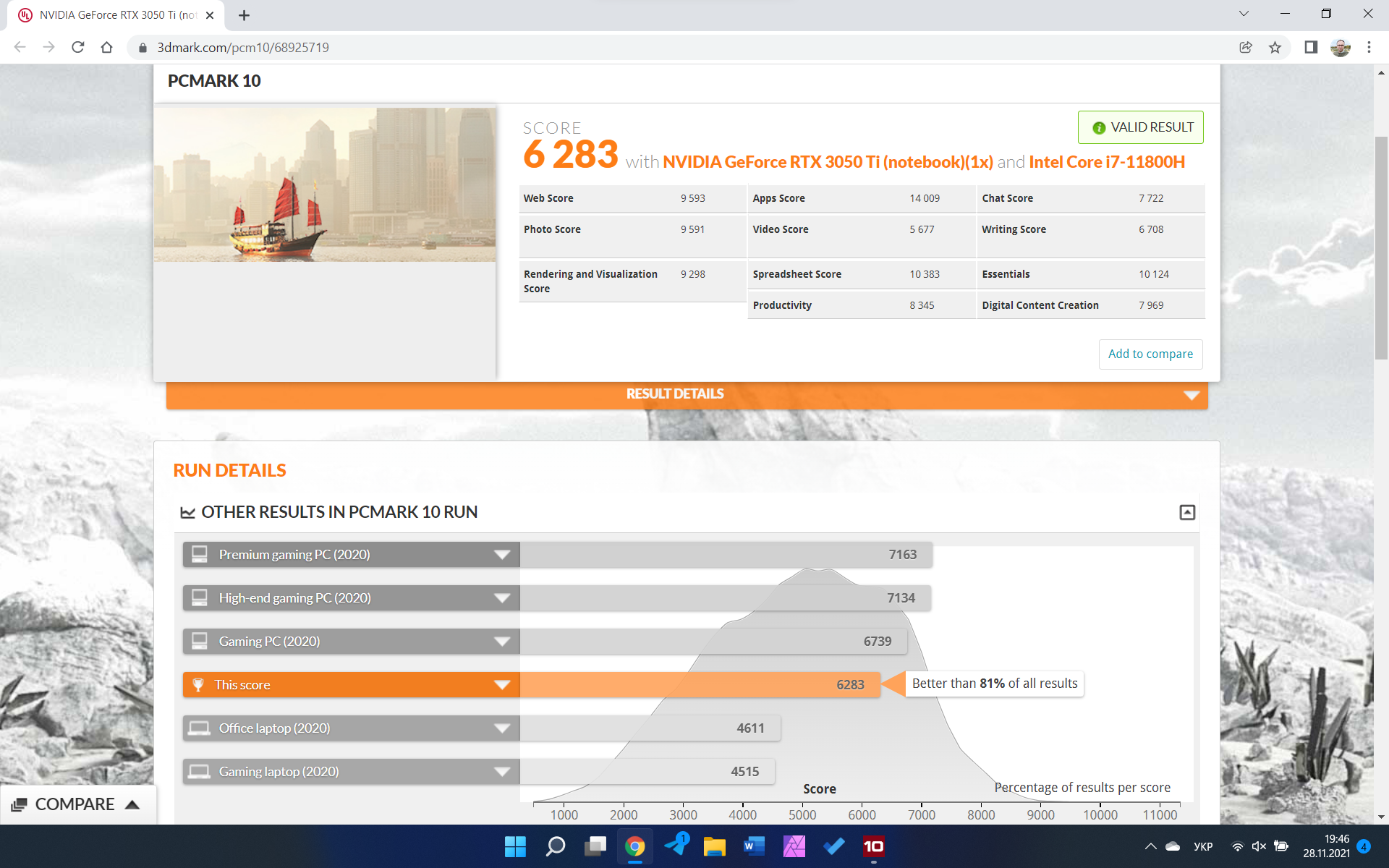Expand Premium gaming PC (2020) row
This screenshot has width=1389, height=868.
pos(502,555)
